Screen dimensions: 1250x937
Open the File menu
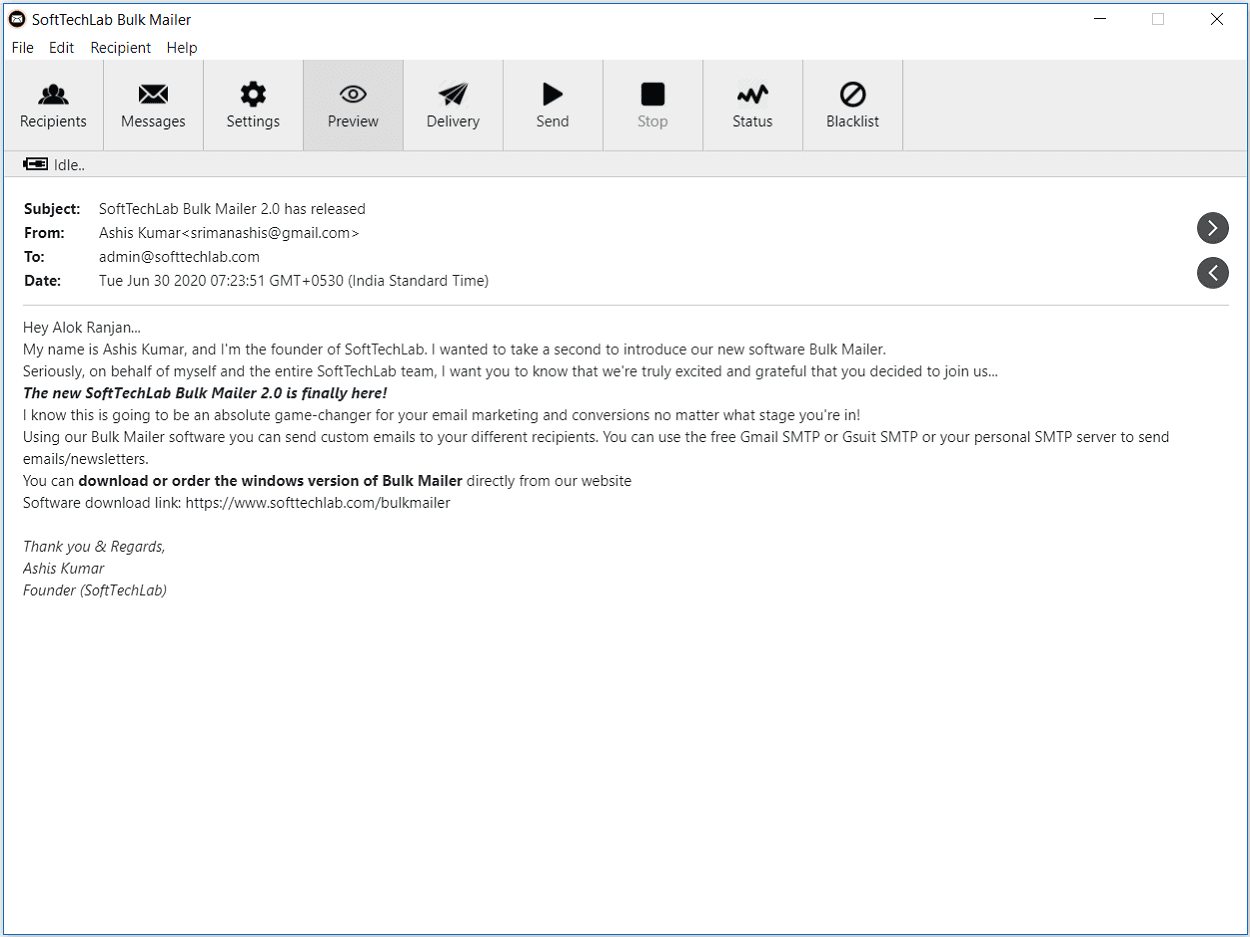point(22,47)
